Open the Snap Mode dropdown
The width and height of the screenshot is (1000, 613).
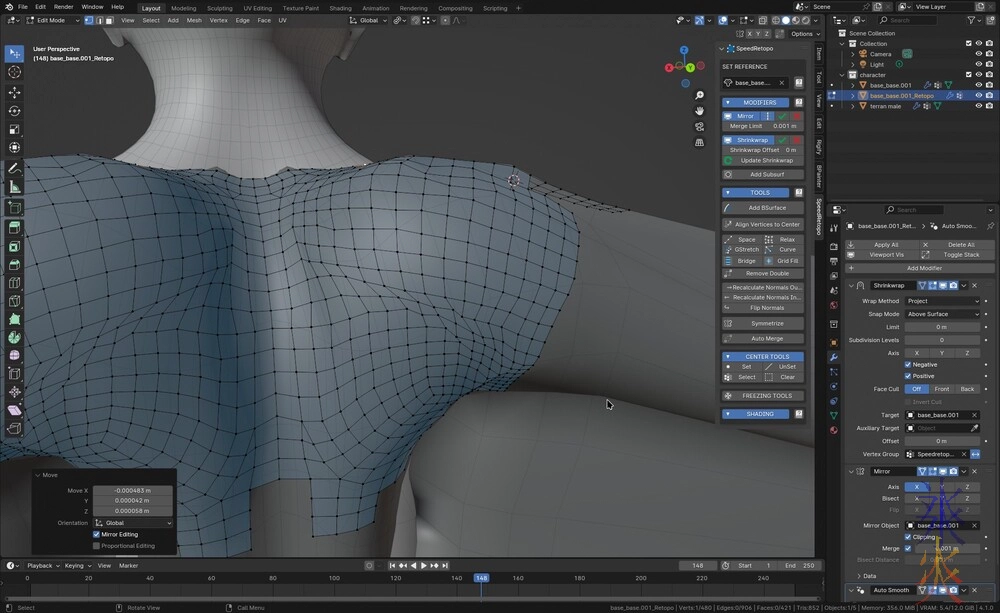pos(943,314)
